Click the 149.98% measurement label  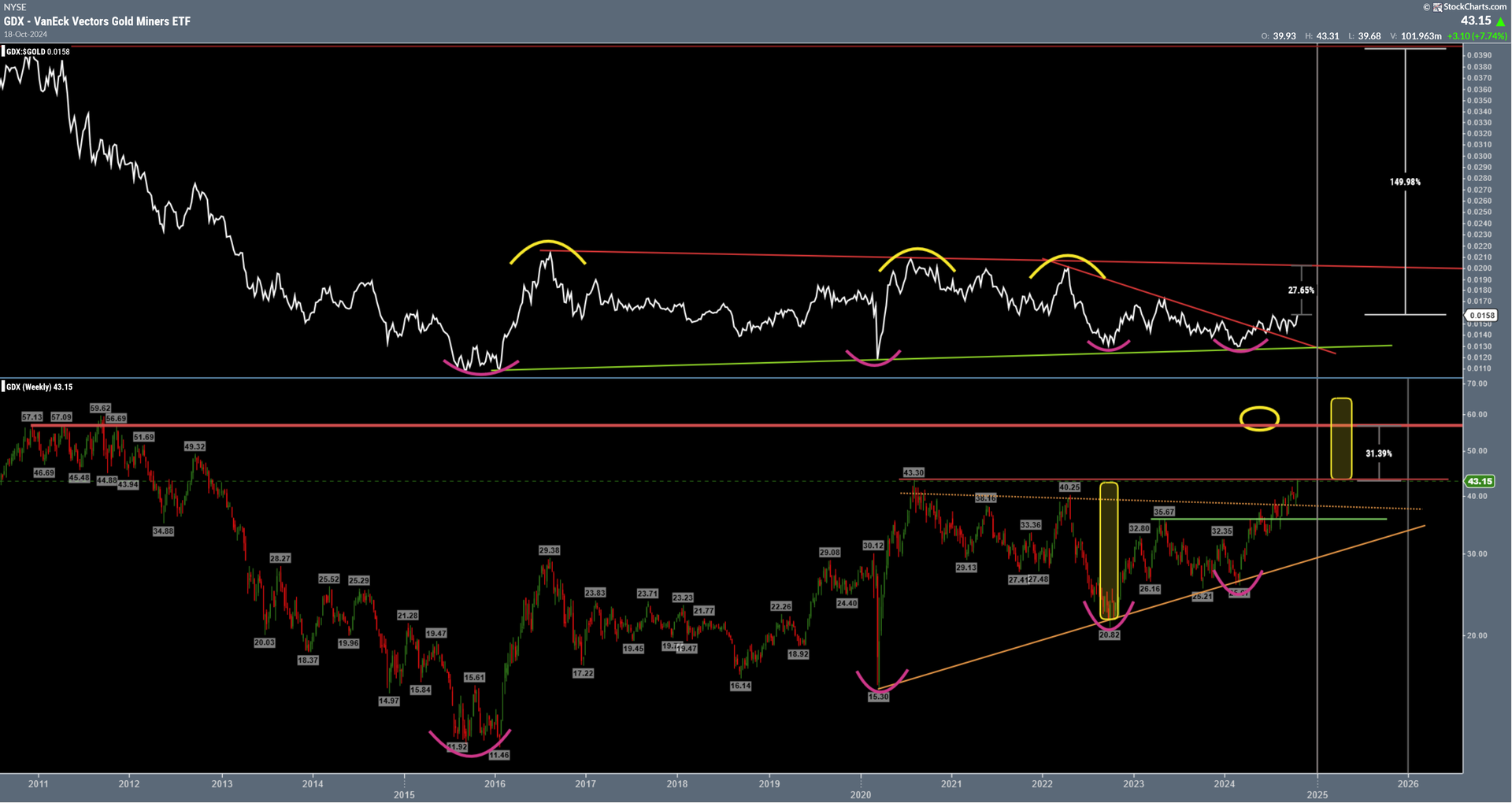(1405, 182)
